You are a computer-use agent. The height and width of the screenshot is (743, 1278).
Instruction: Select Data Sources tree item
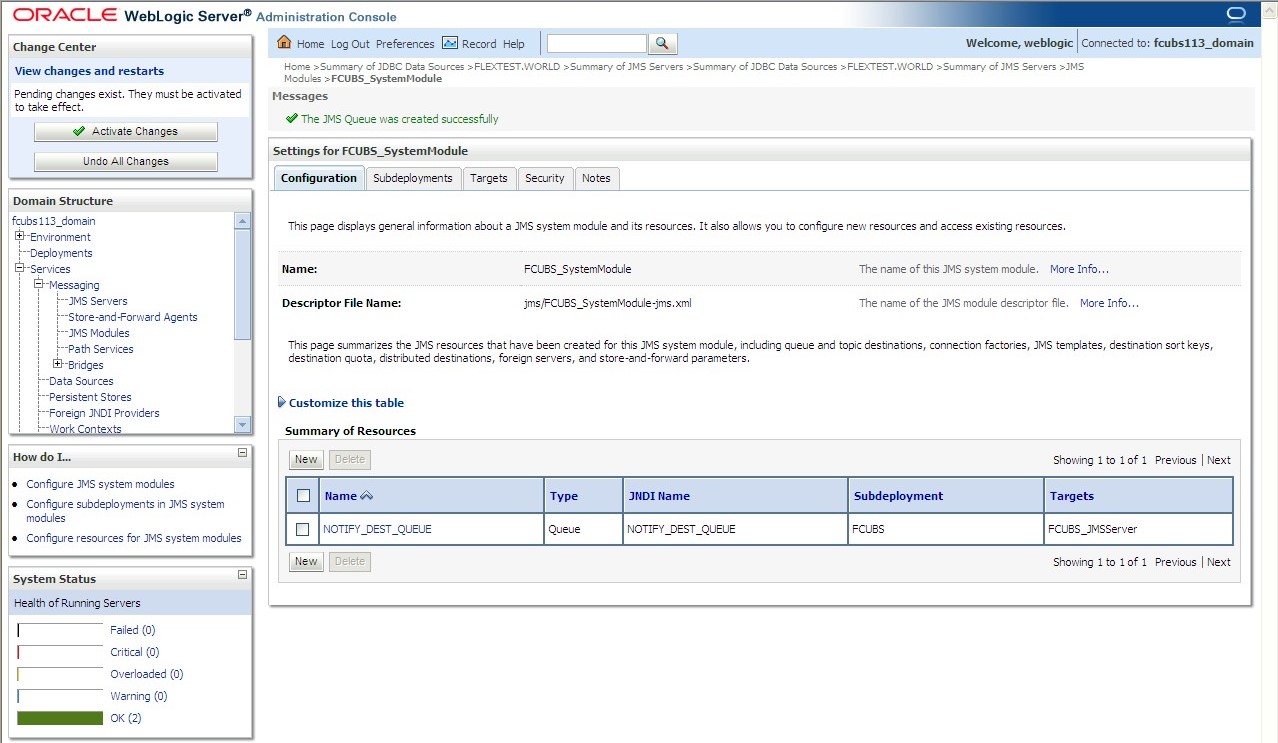pos(81,381)
